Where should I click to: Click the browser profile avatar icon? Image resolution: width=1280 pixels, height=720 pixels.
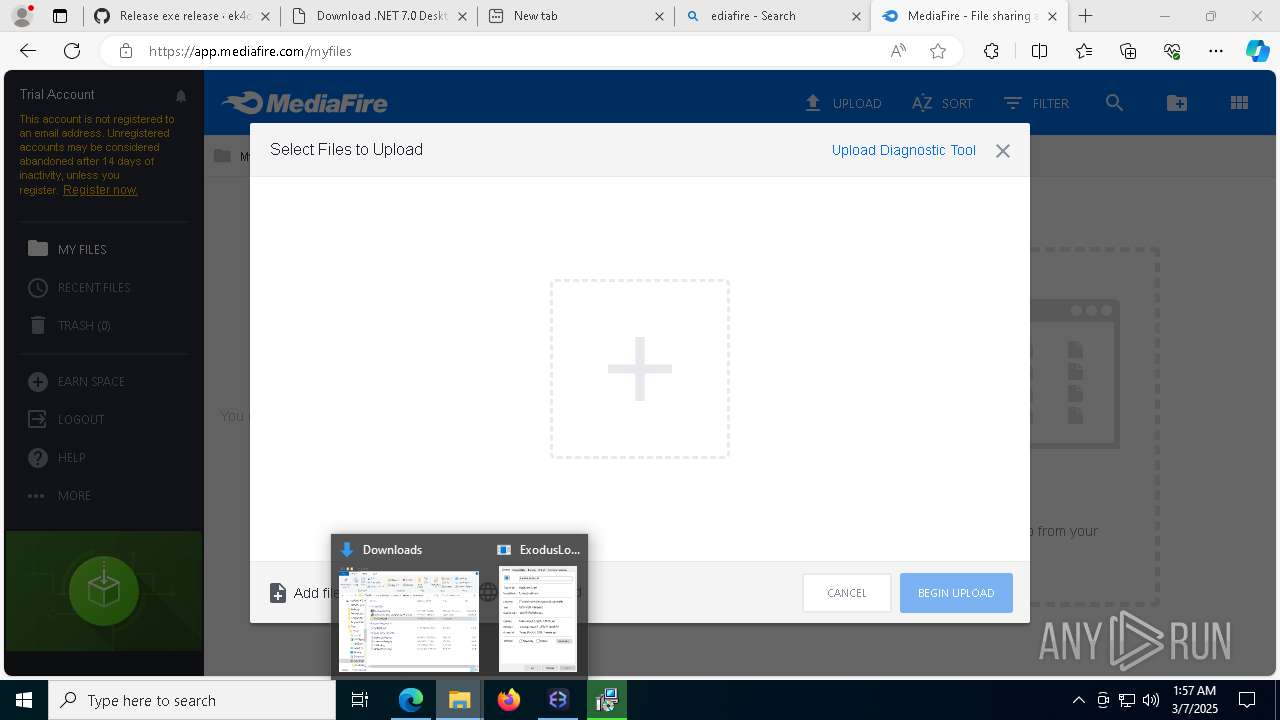[22, 16]
